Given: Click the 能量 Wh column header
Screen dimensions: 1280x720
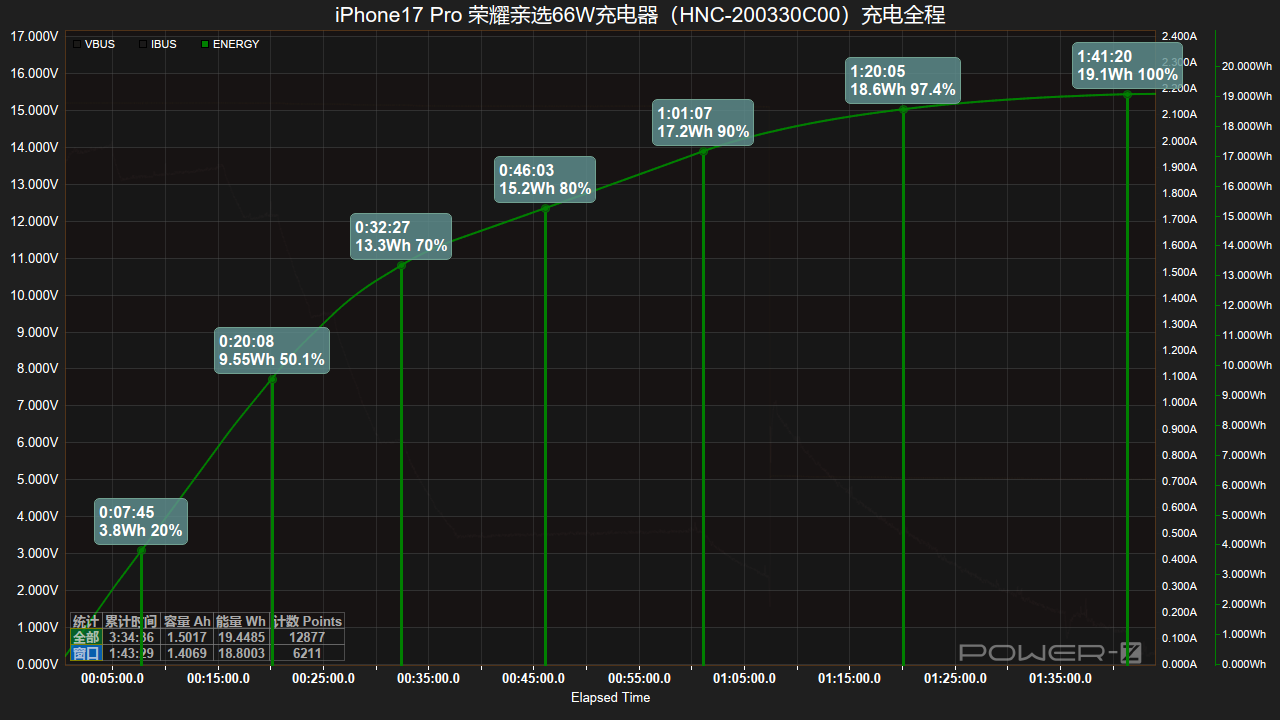Looking at the screenshot, I should click(241, 621).
